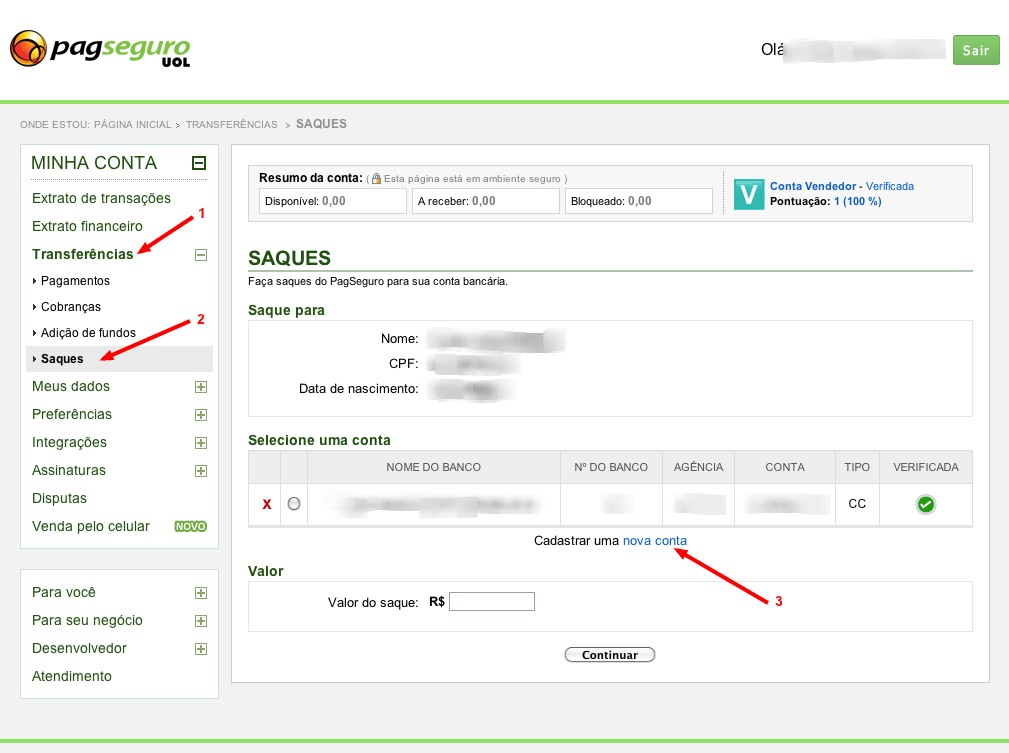This screenshot has height=753, width=1009.
Task: Click the nova conta link
Action: [x=654, y=541]
